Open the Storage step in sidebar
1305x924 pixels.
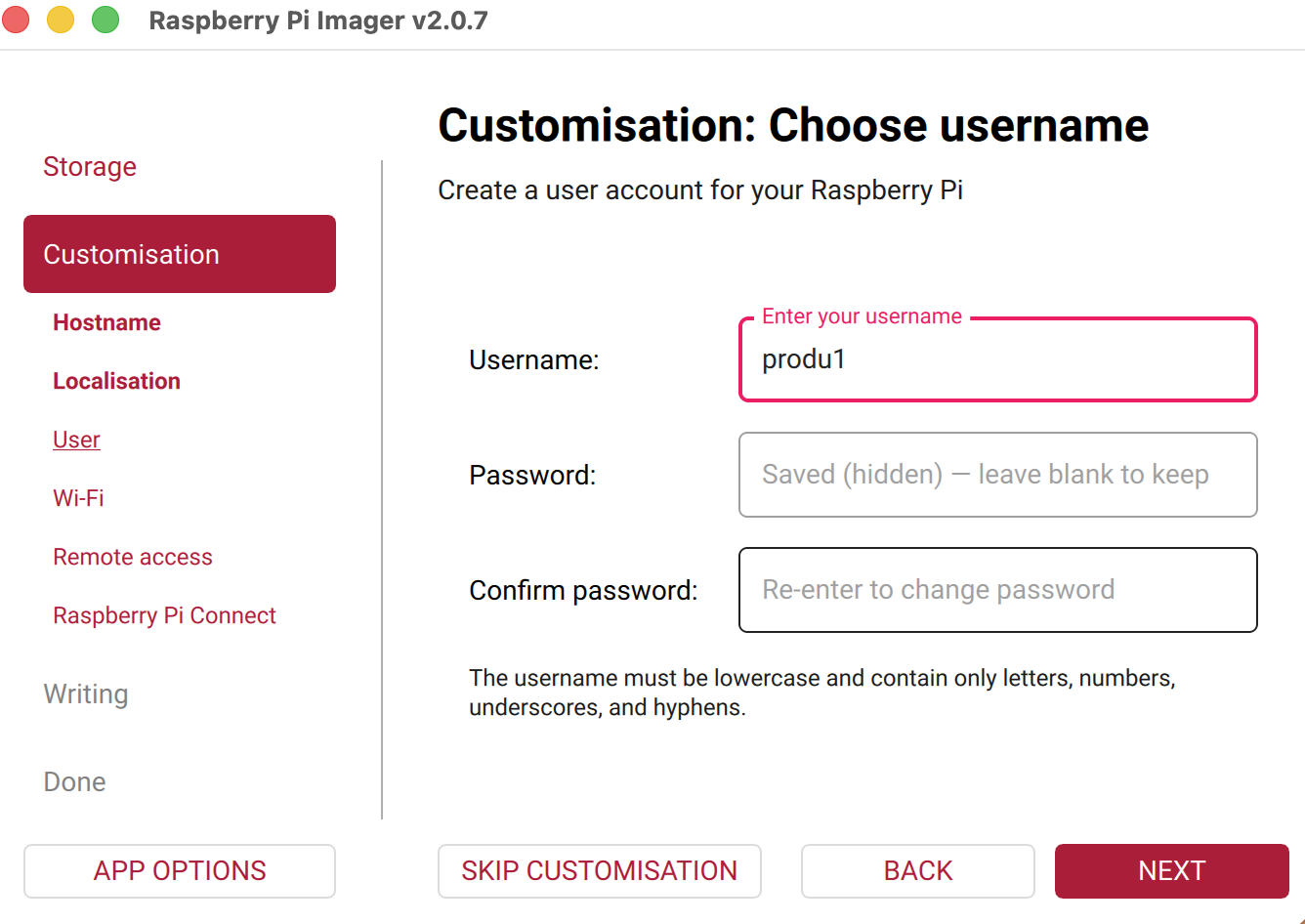click(90, 167)
